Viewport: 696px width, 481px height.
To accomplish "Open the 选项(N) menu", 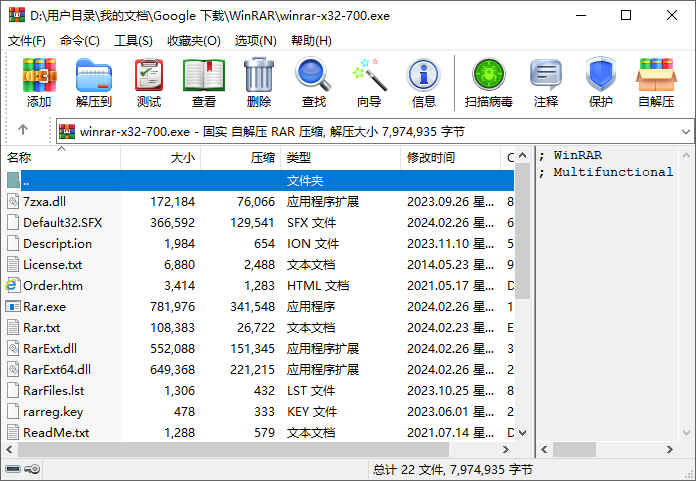I will [256, 41].
